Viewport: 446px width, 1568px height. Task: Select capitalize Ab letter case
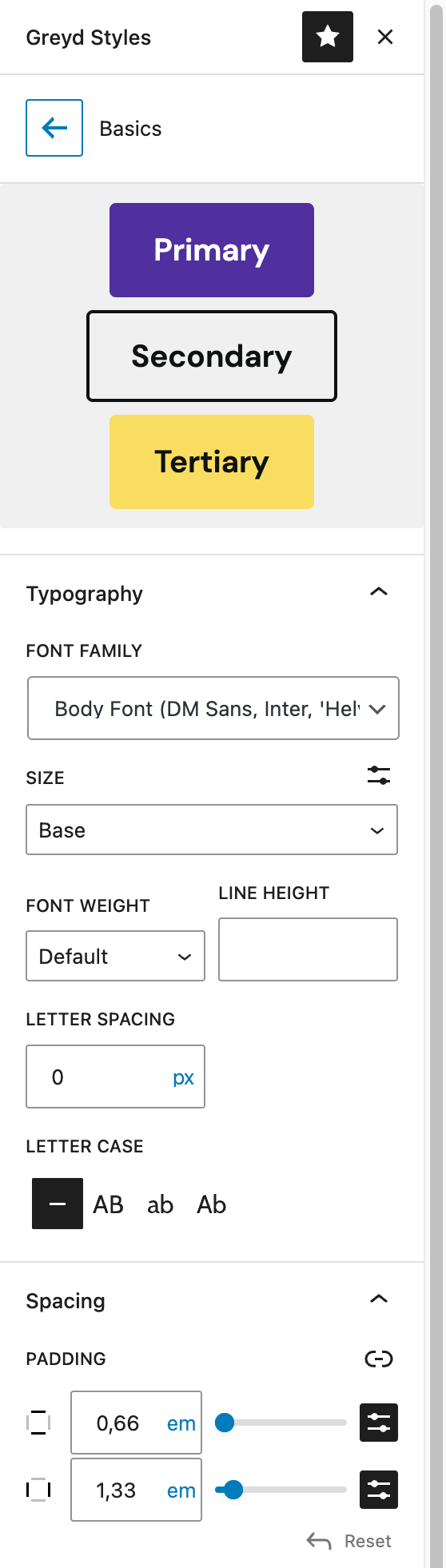212,1204
